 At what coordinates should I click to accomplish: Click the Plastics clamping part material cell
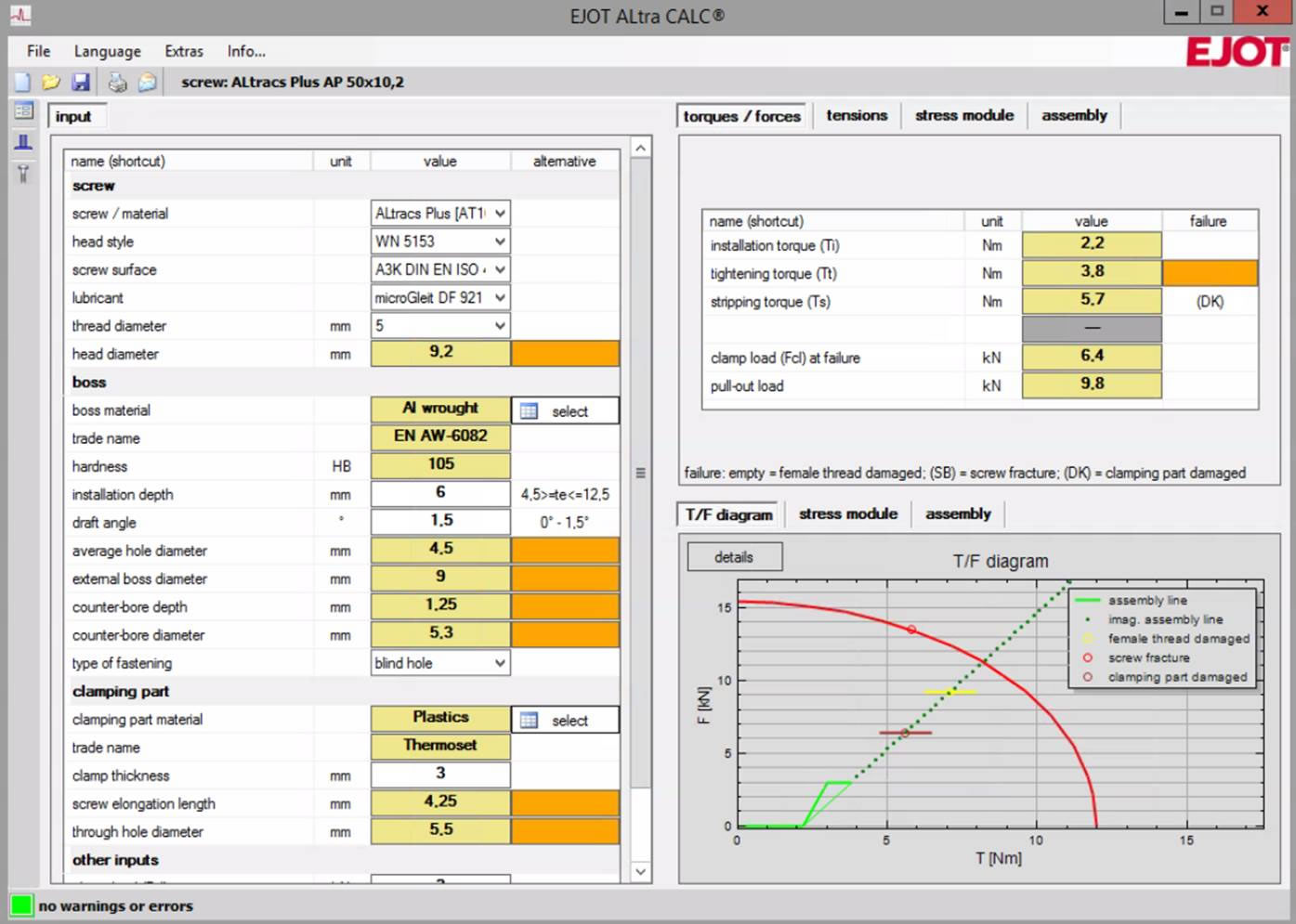point(440,718)
